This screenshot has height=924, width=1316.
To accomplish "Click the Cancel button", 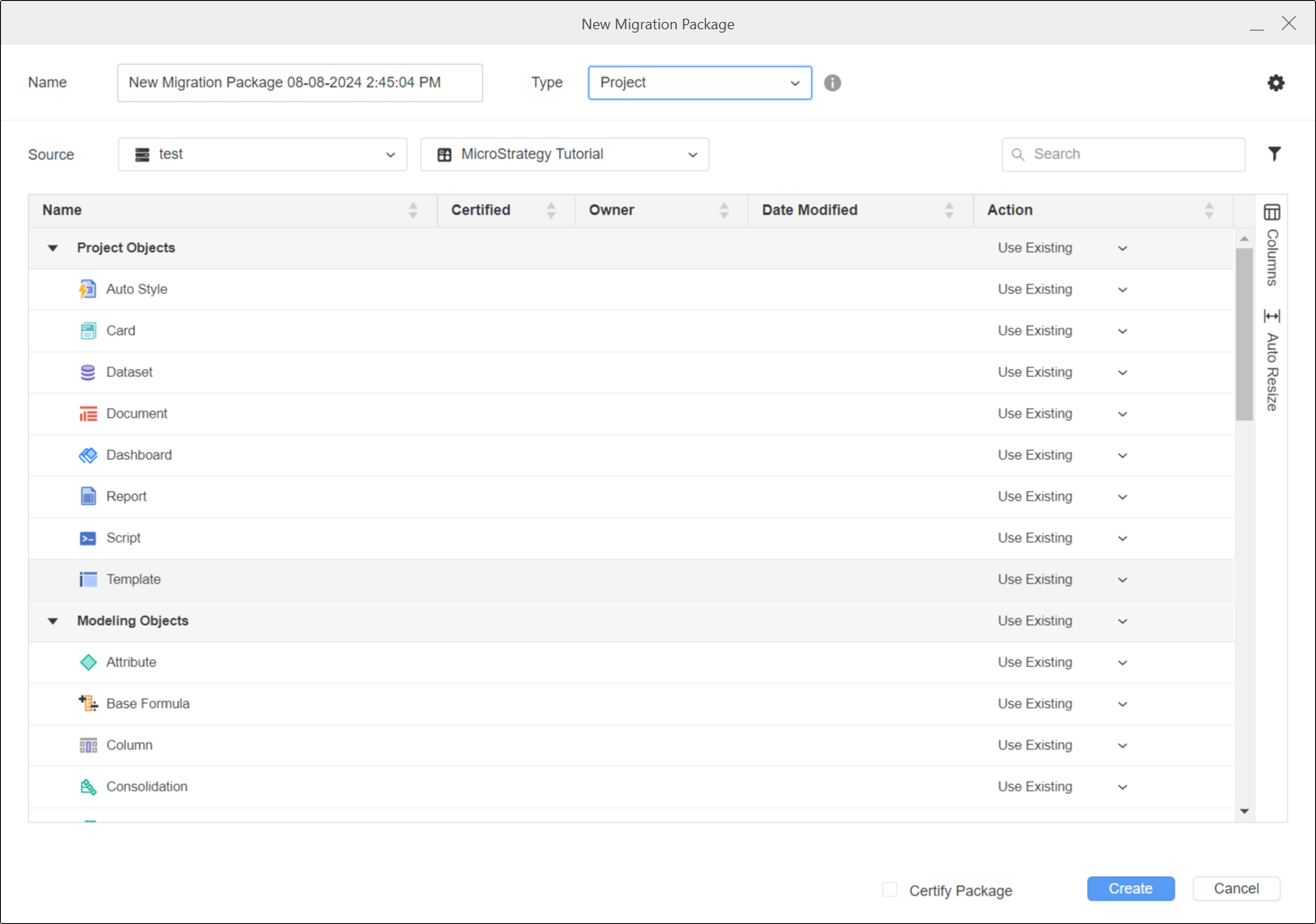I will point(1236,888).
